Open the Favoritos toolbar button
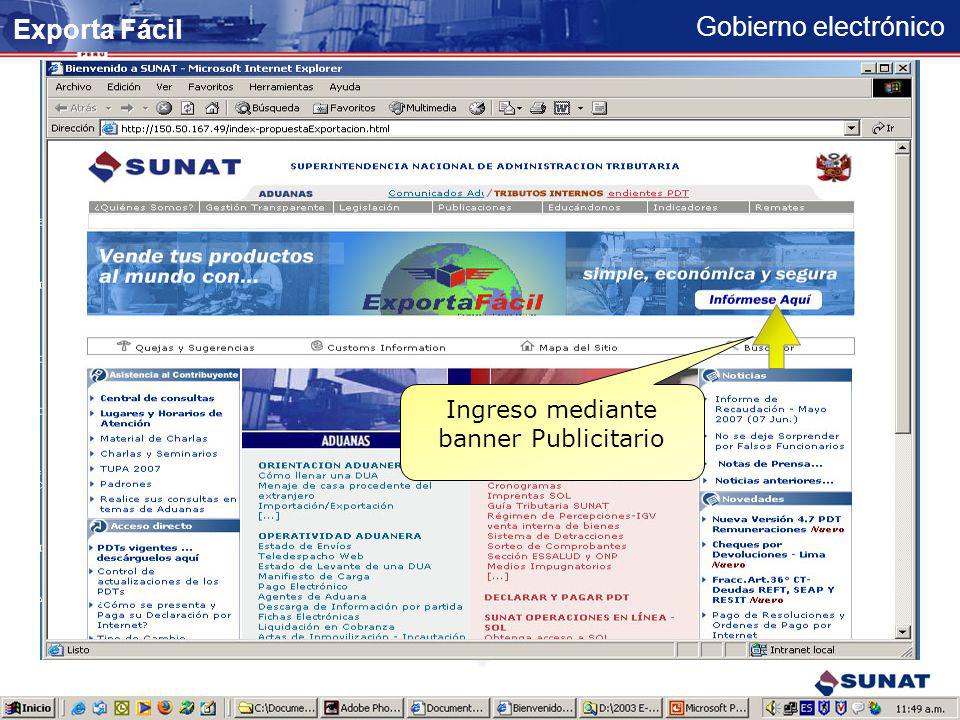This screenshot has width=960, height=720. [344, 108]
